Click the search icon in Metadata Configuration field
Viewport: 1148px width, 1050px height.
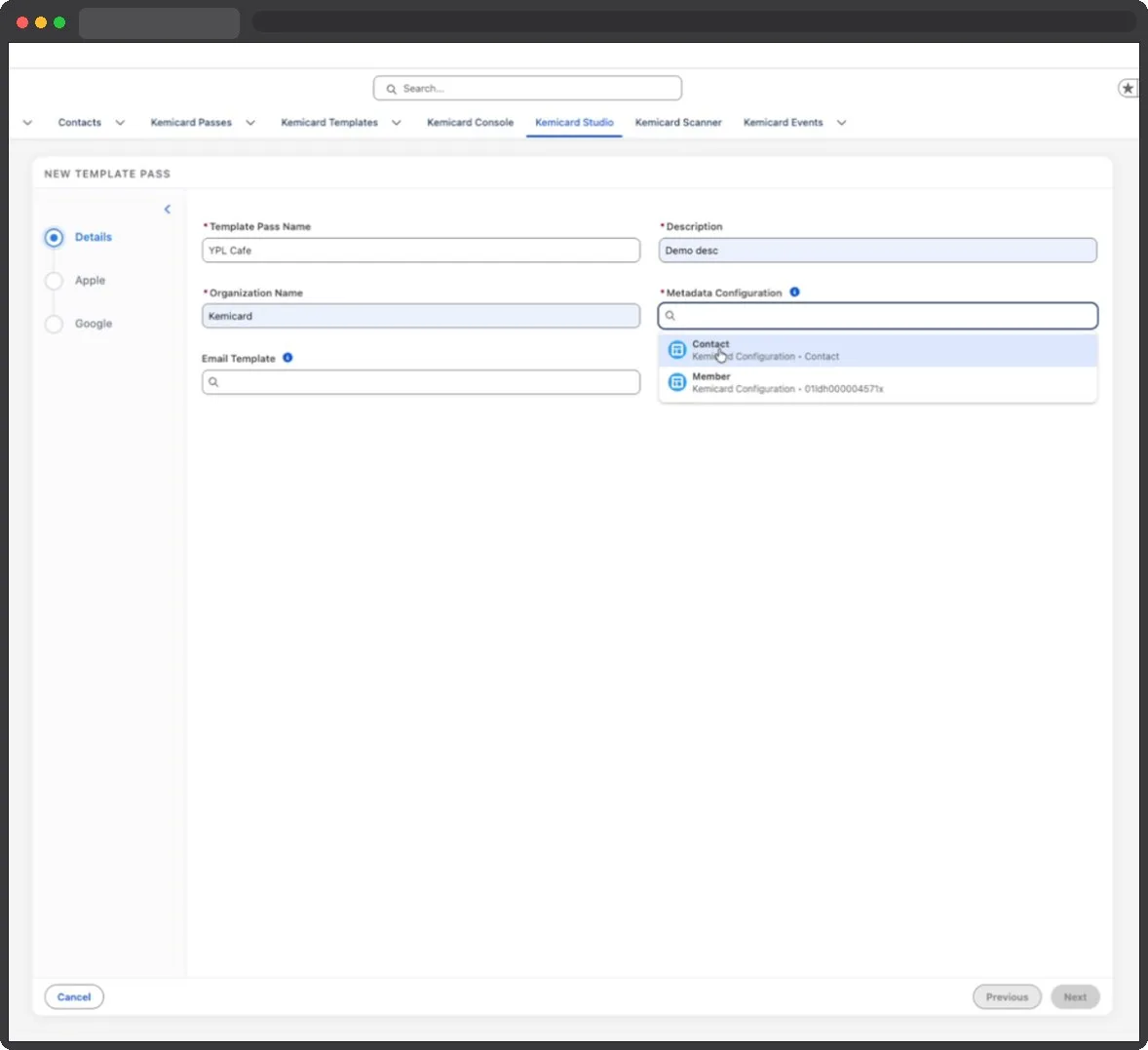[x=670, y=316]
